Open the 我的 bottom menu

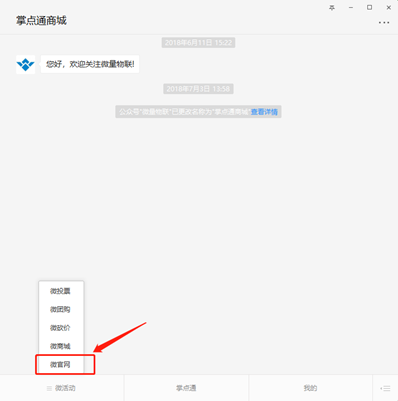click(x=310, y=388)
